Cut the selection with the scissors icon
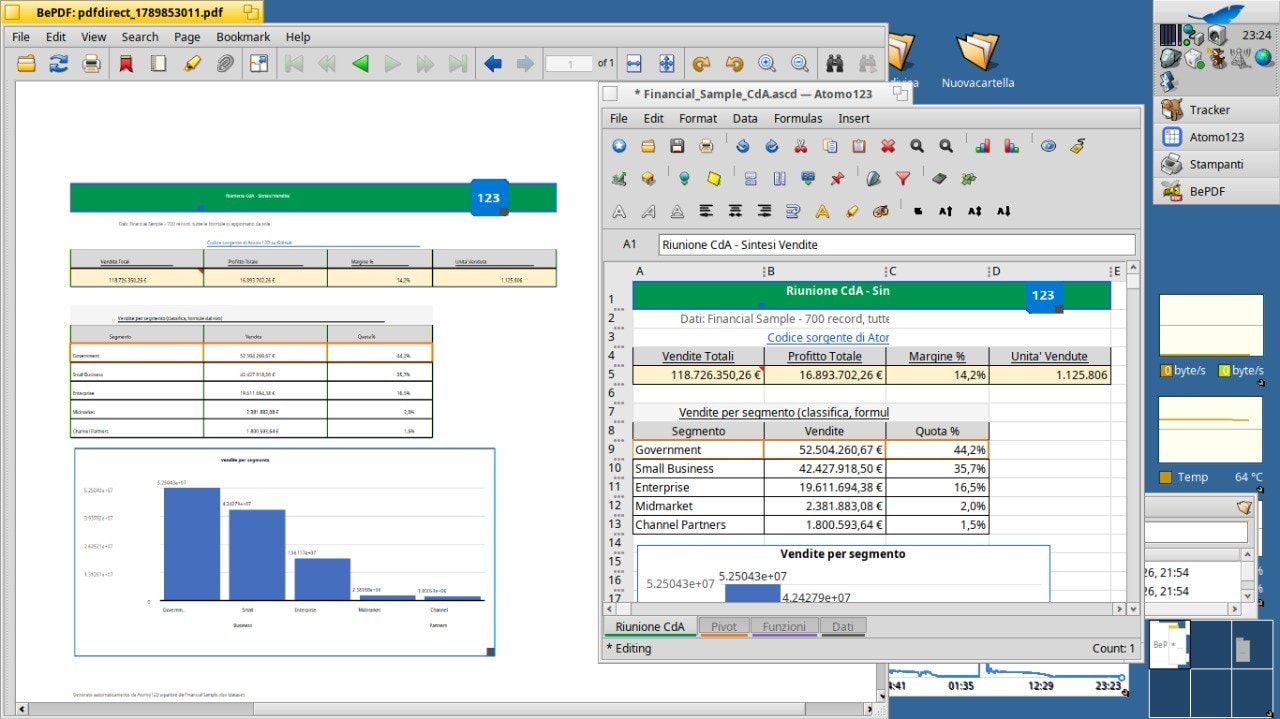The height and width of the screenshot is (719, 1280). [800, 146]
